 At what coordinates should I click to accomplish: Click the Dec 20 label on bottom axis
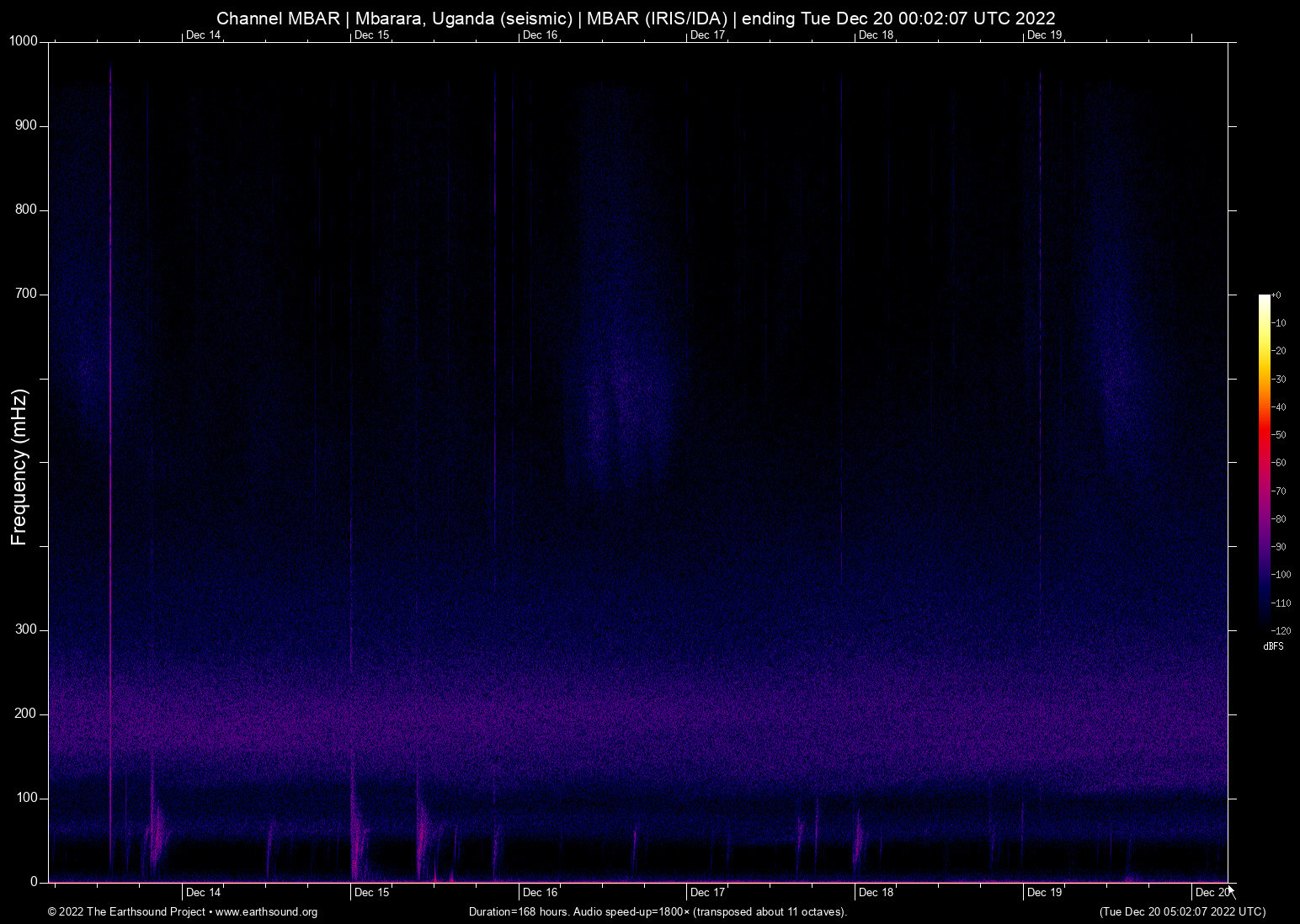point(1212,893)
